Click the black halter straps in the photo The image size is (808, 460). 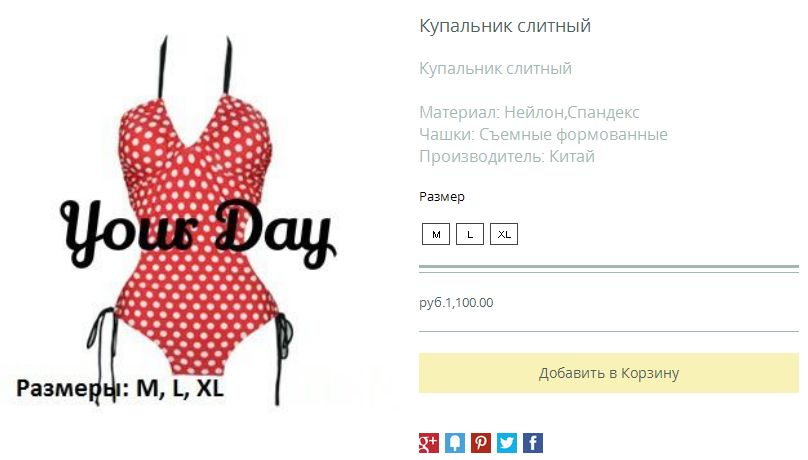[x=196, y=67]
